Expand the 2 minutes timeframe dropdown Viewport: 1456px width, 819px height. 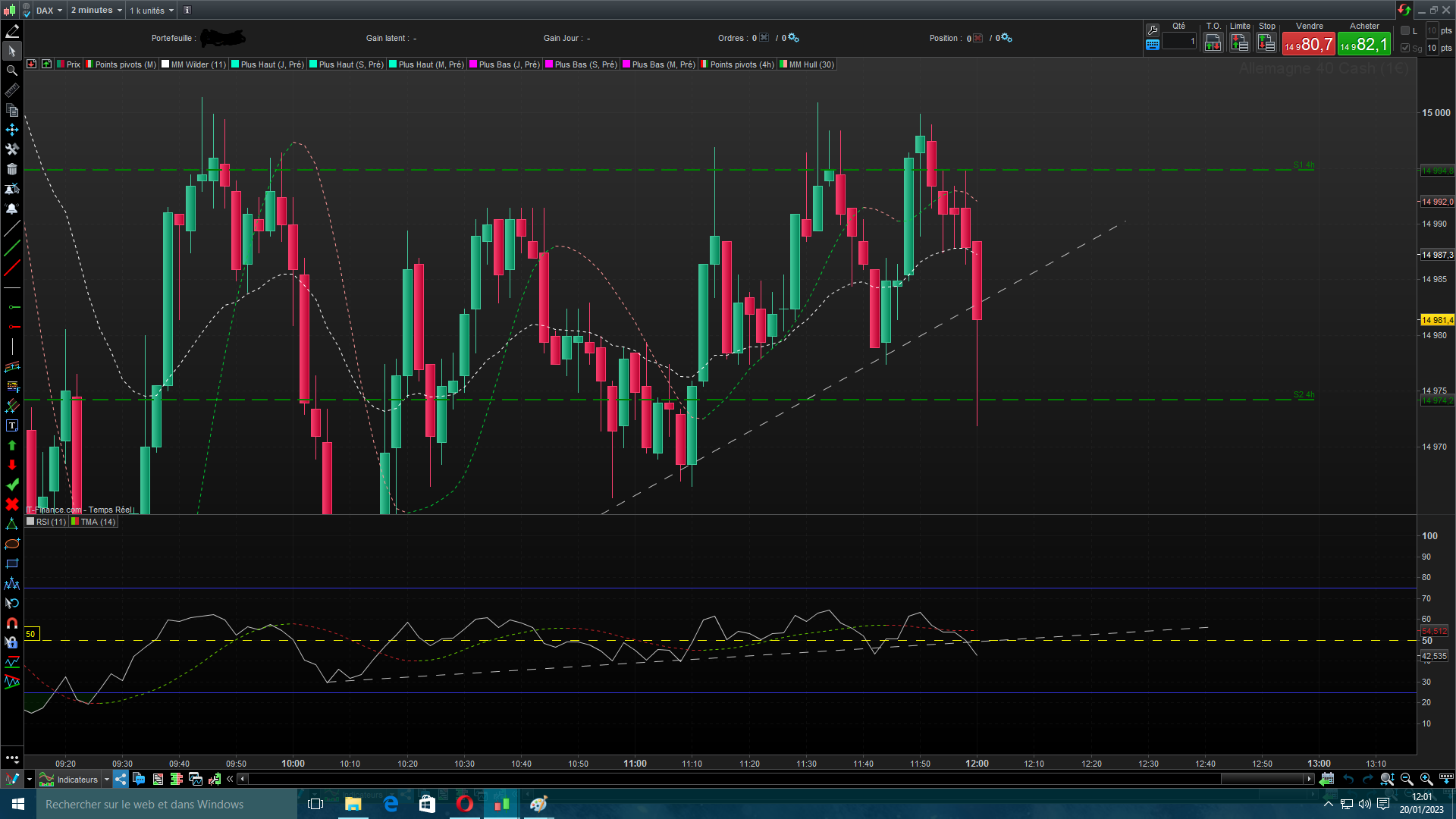[x=96, y=11]
